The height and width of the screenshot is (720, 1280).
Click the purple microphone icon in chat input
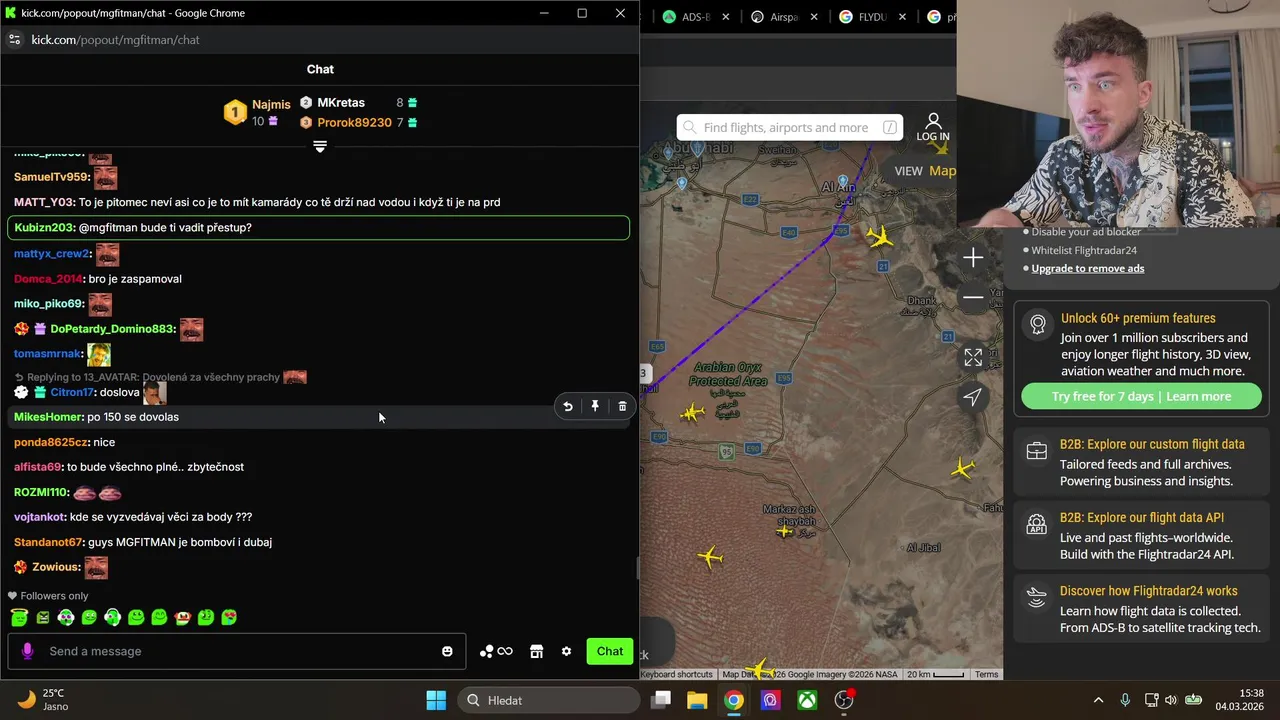tap(27, 651)
